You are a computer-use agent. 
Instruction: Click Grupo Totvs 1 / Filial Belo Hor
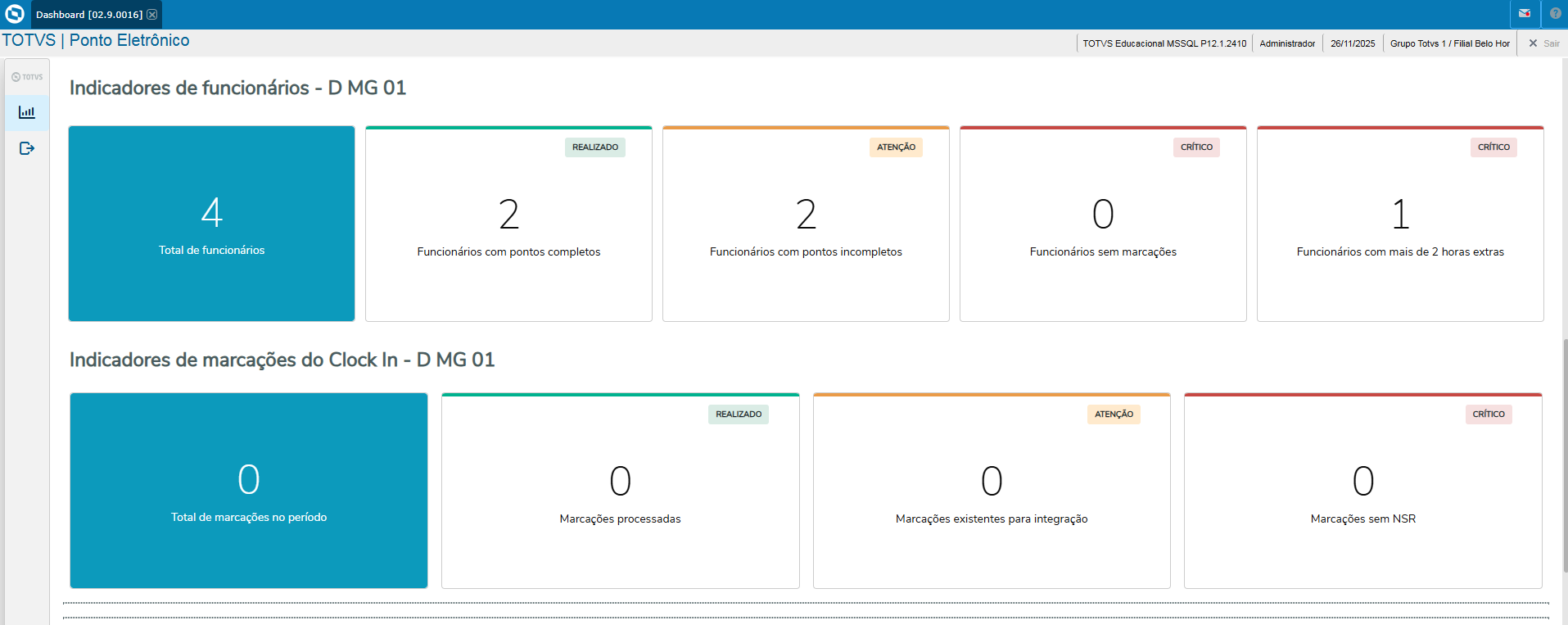(1449, 43)
